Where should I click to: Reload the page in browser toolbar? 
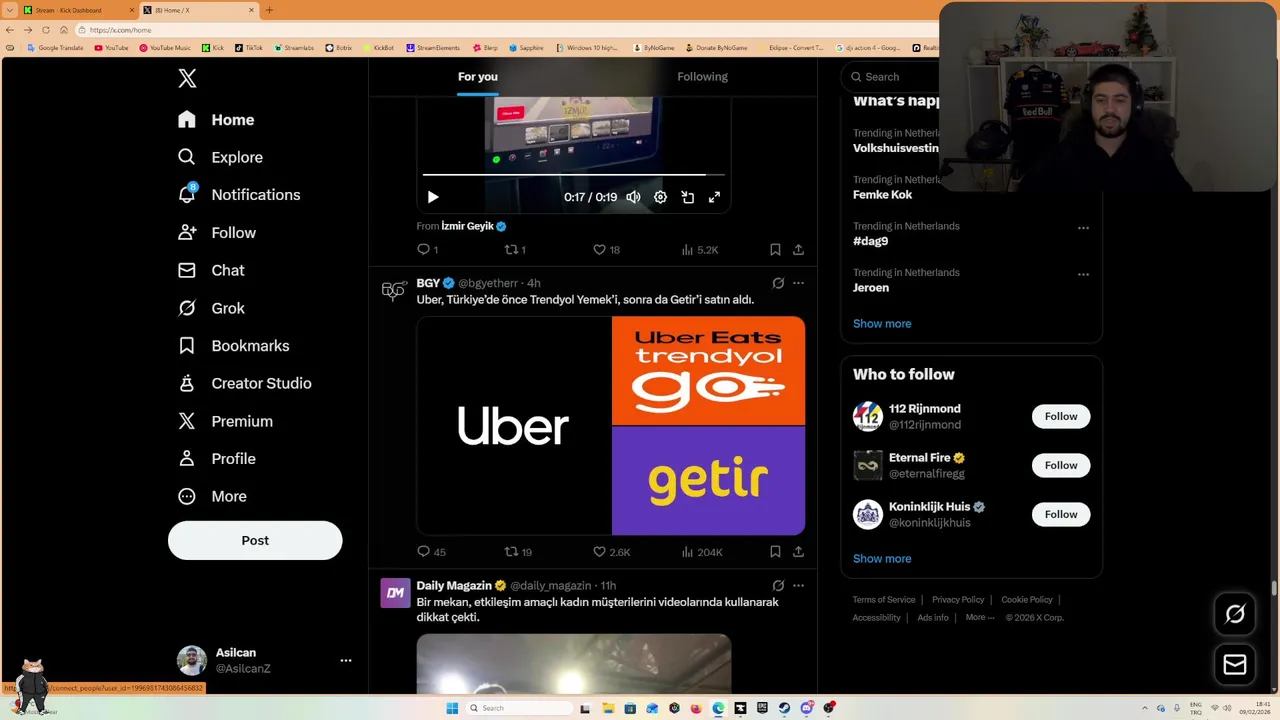[x=46, y=30]
